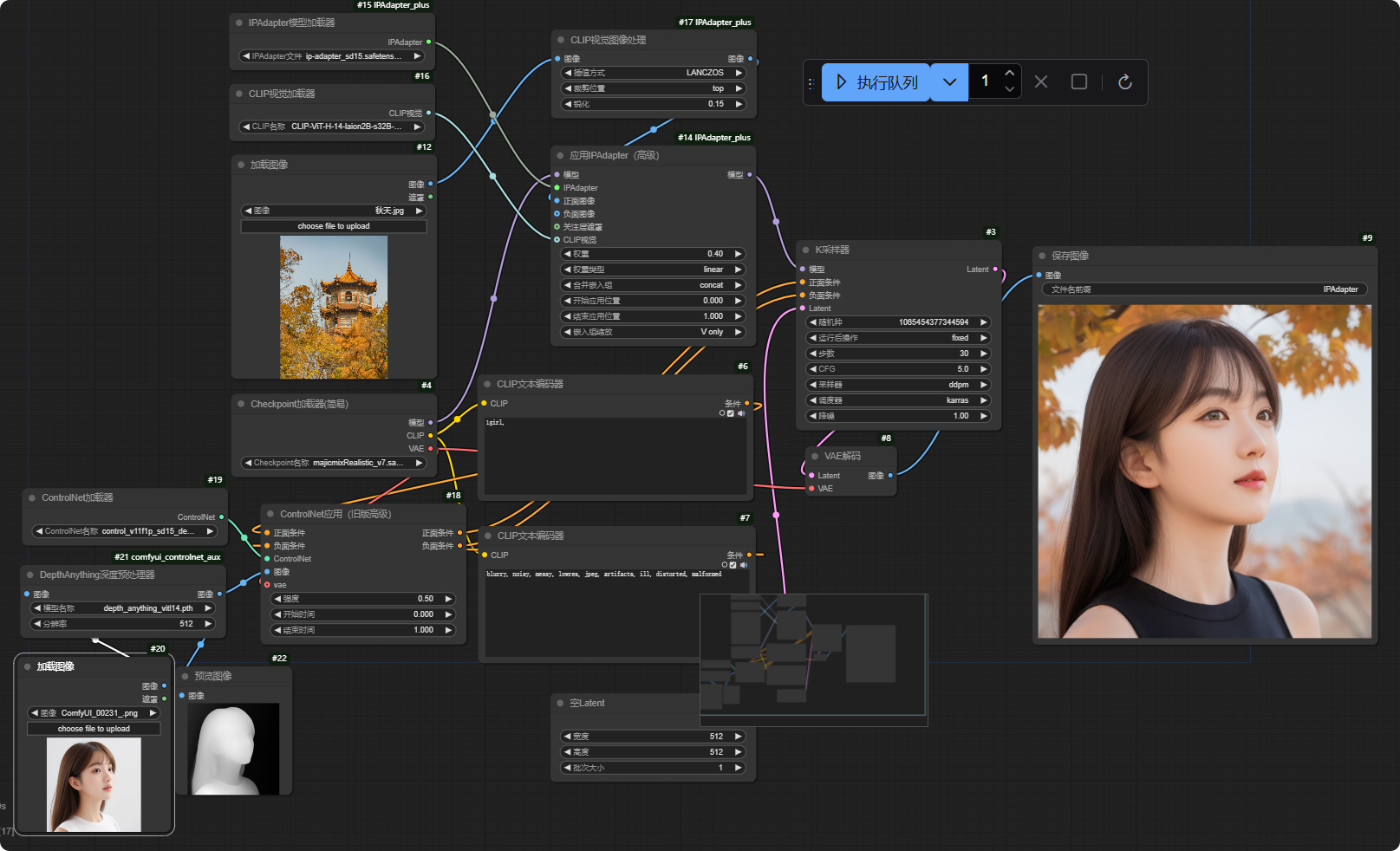Collapse the CLIP视觉加载器 node via its dot
Image resolution: width=1400 pixels, height=851 pixels.
tap(239, 94)
